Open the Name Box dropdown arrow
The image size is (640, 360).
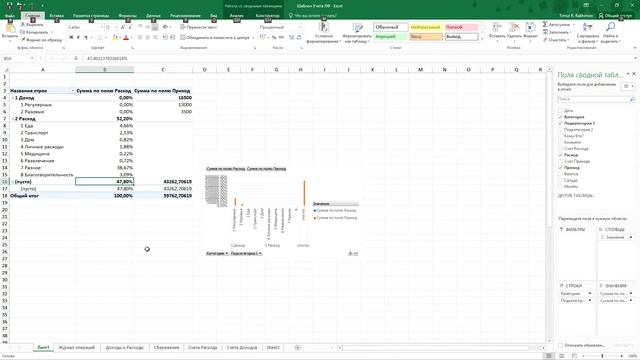(32, 58)
